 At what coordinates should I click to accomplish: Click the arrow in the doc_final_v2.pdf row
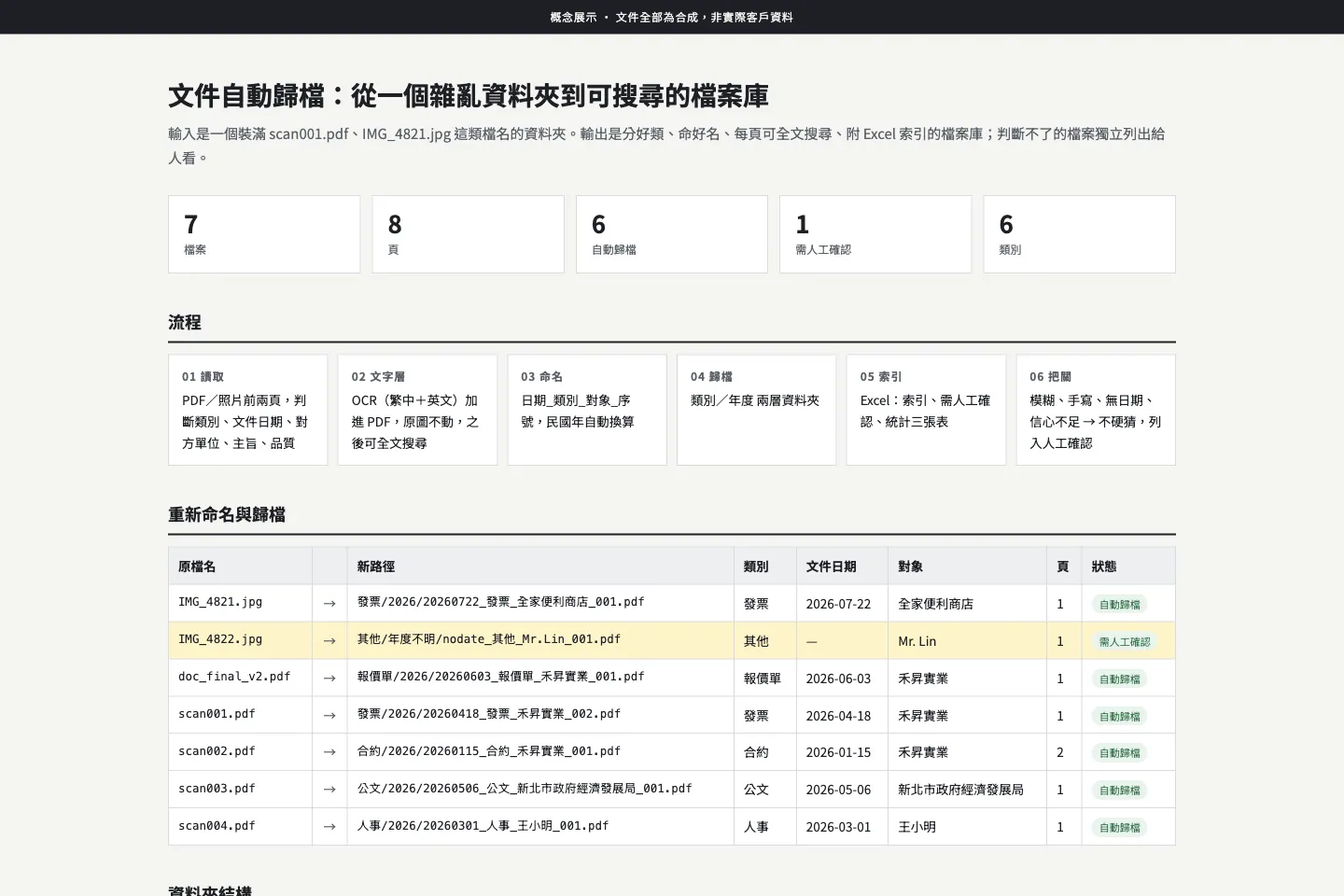(329, 679)
